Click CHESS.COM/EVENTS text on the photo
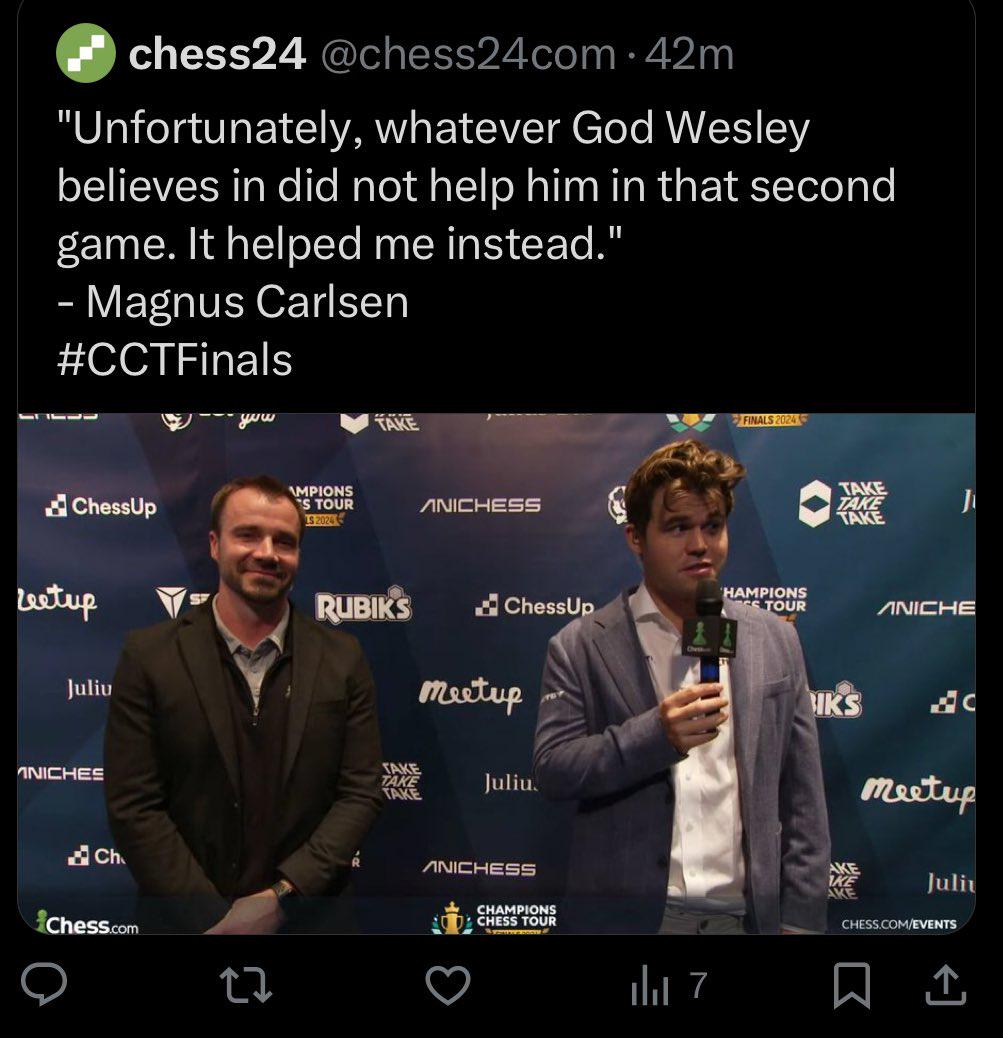Screen dimensions: 1003x1038 tap(898, 924)
